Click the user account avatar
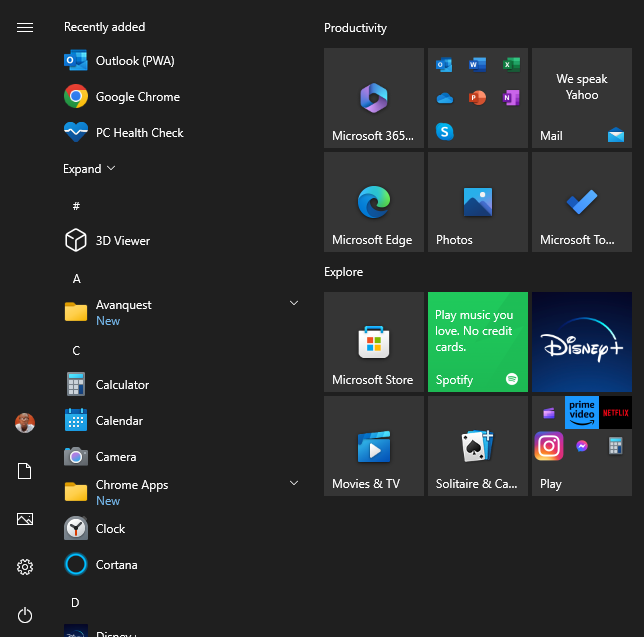 25,423
